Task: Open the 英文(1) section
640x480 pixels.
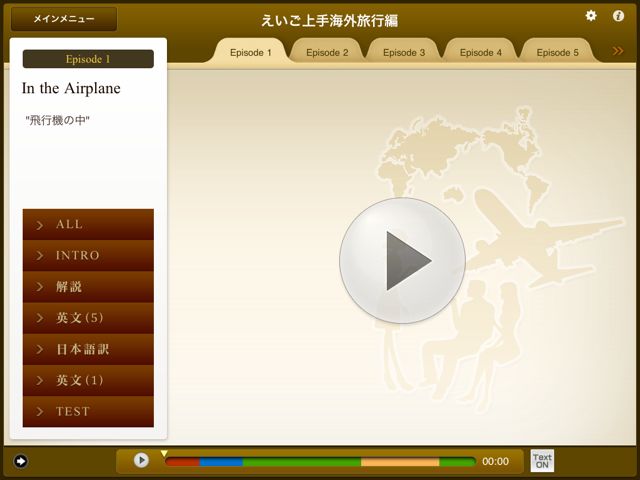Action: coord(88,380)
